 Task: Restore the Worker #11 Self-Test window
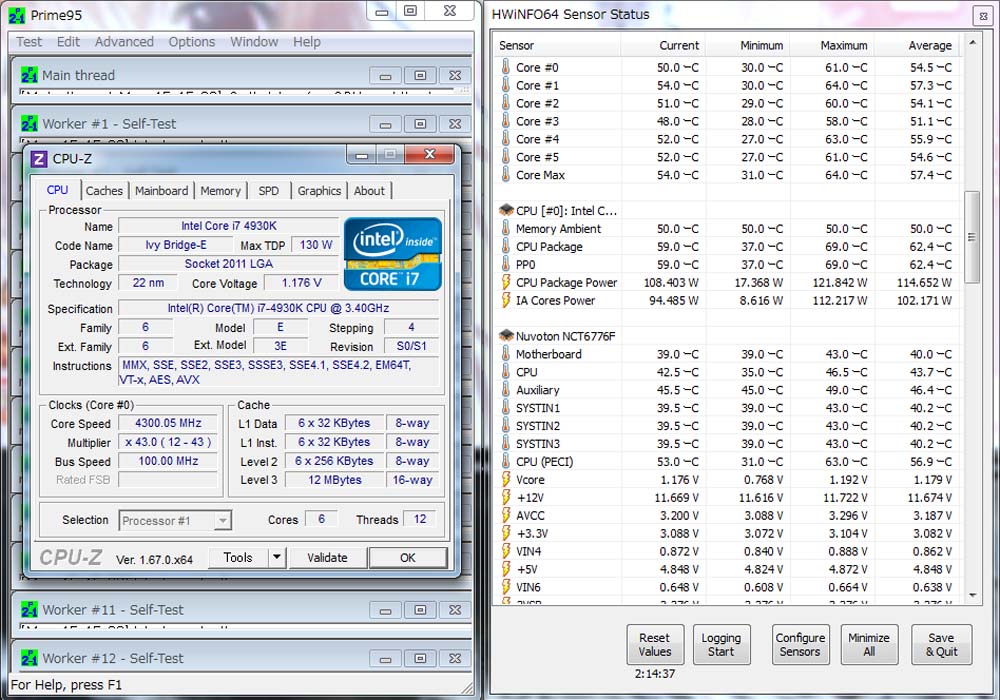click(x=420, y=609)
